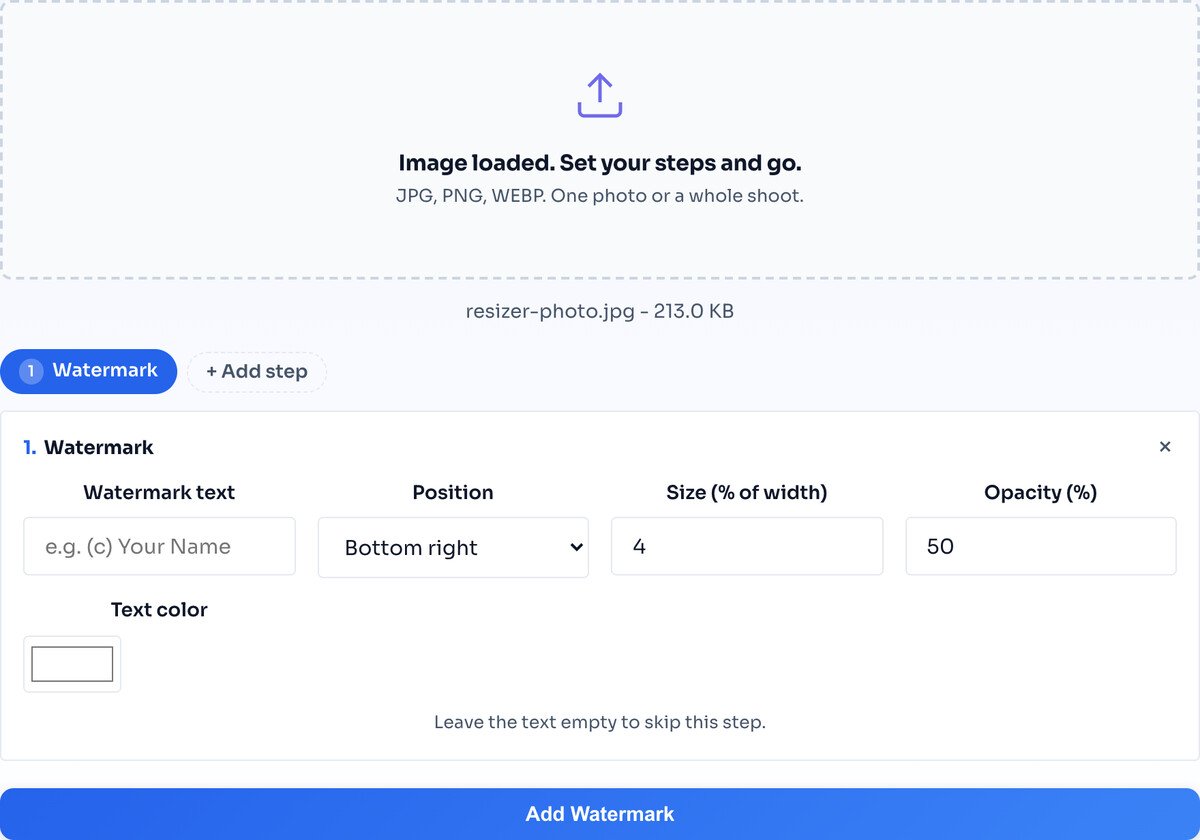Click the Opacity value field

(x=1041, y=546)
